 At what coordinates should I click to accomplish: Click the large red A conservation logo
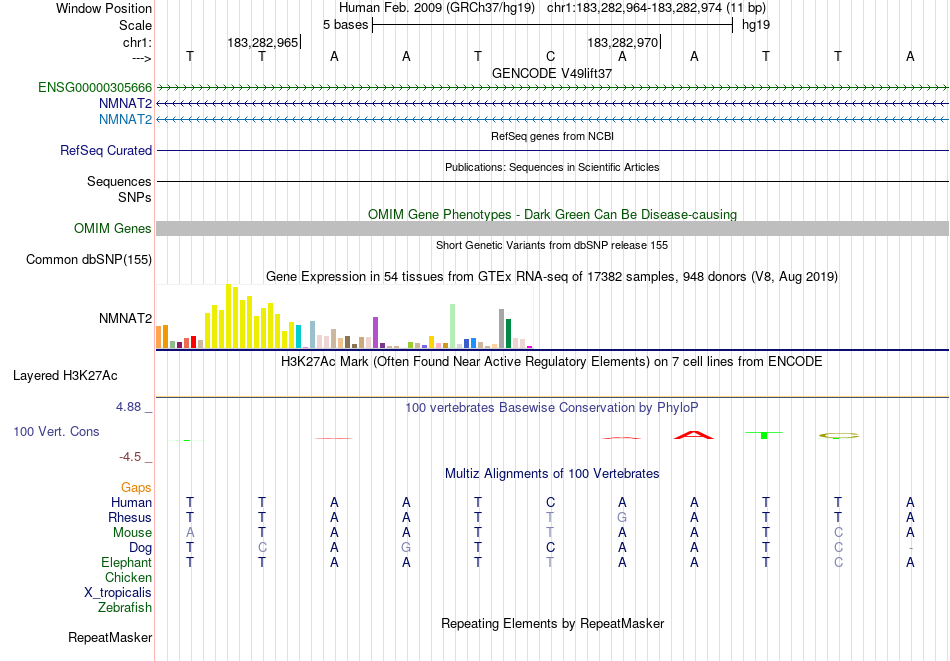[694, 434]
